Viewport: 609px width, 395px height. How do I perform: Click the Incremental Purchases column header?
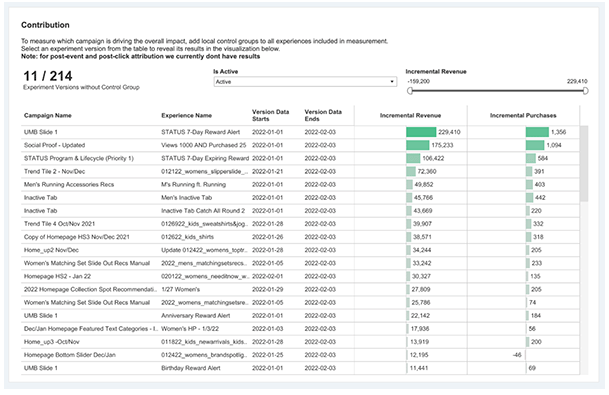coord(523,115)
